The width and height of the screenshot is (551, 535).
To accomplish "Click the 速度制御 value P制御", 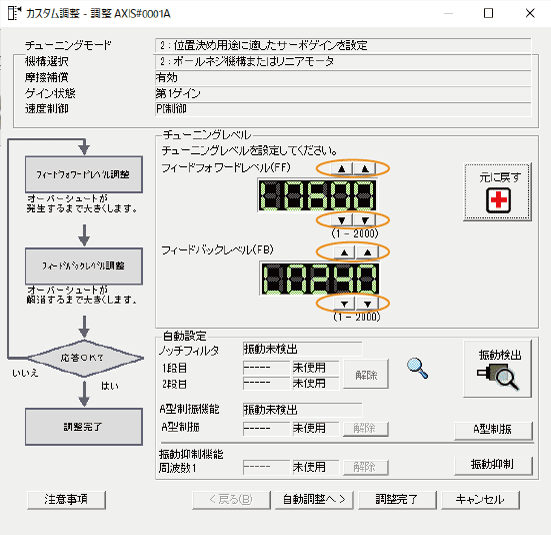I will coord(343,109).
